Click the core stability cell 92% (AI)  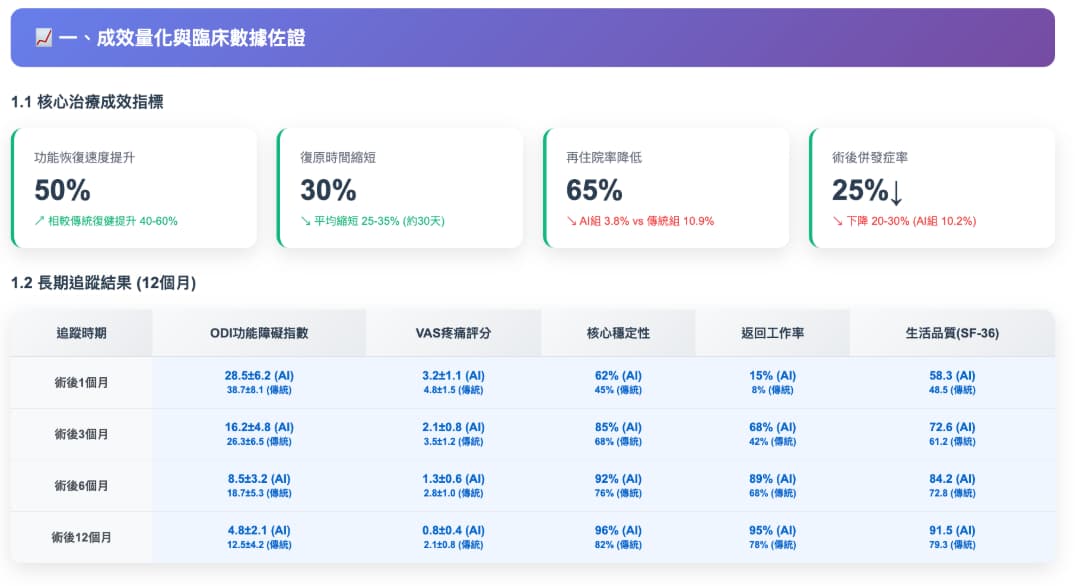point(619,479)
